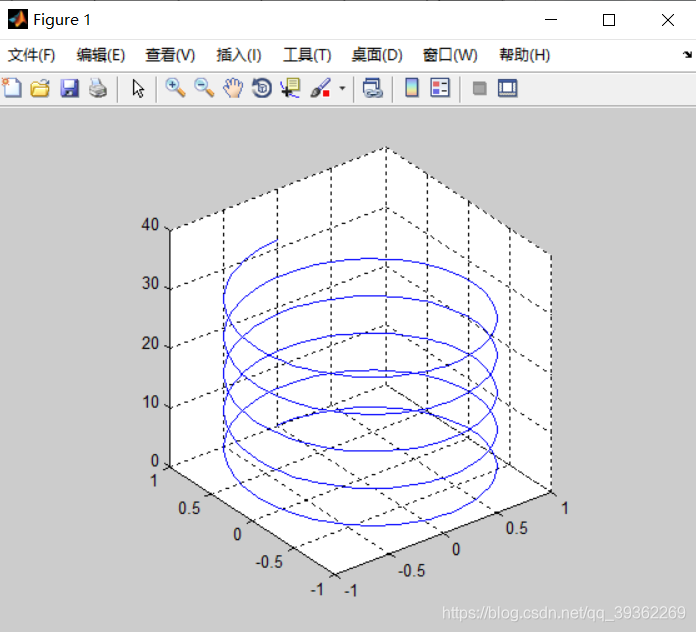This screenshot has width=696, height=632.
Task: Toggle the Pan hand tool
Action: tap(233, 88)
